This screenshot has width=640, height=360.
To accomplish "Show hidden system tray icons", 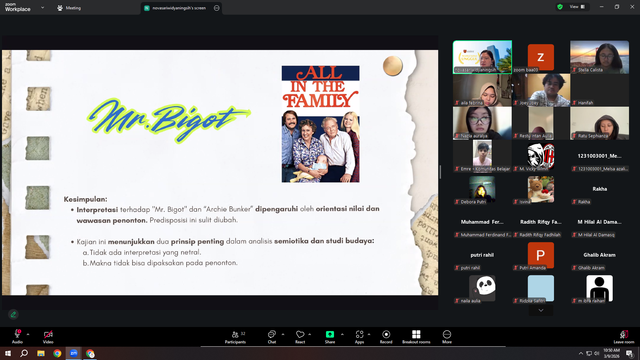I will (x=581, y=353).
